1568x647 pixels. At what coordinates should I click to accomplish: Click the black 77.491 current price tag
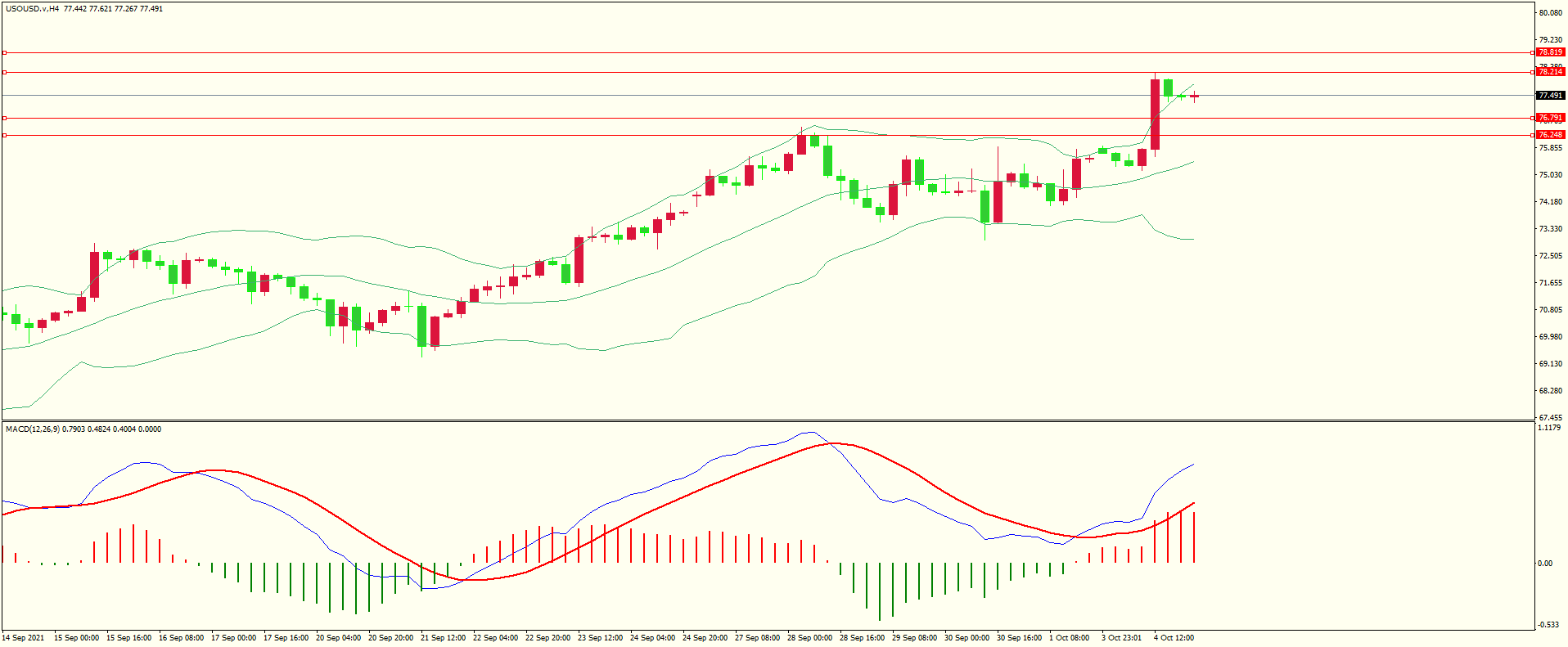tap(1550, 96)
